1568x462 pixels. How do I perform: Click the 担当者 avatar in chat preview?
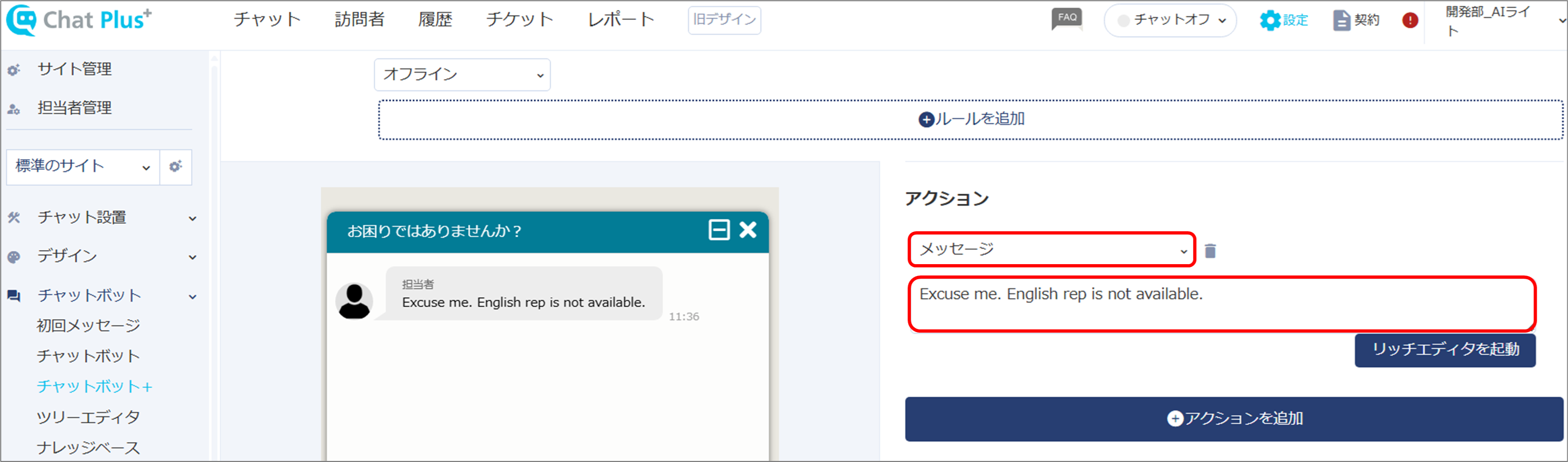tap(354, 300)
